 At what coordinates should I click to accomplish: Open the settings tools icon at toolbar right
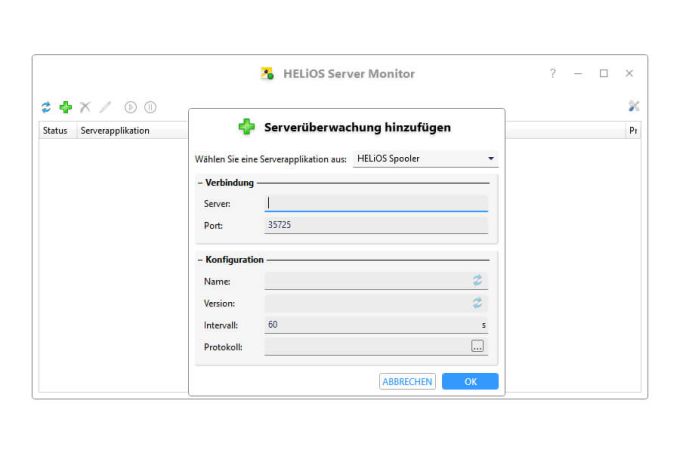634,106
